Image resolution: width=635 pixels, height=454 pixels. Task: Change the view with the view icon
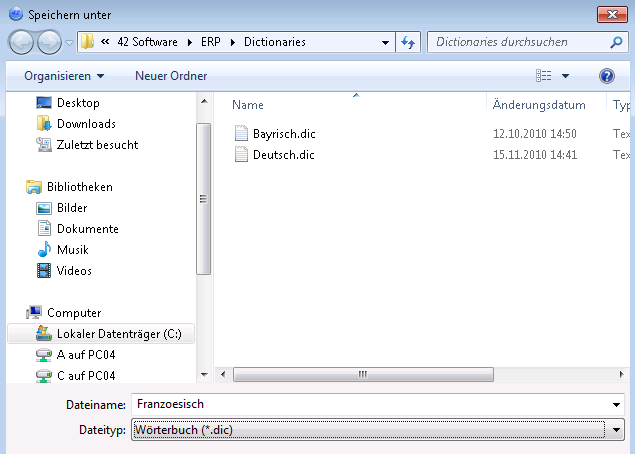point(543,76)
